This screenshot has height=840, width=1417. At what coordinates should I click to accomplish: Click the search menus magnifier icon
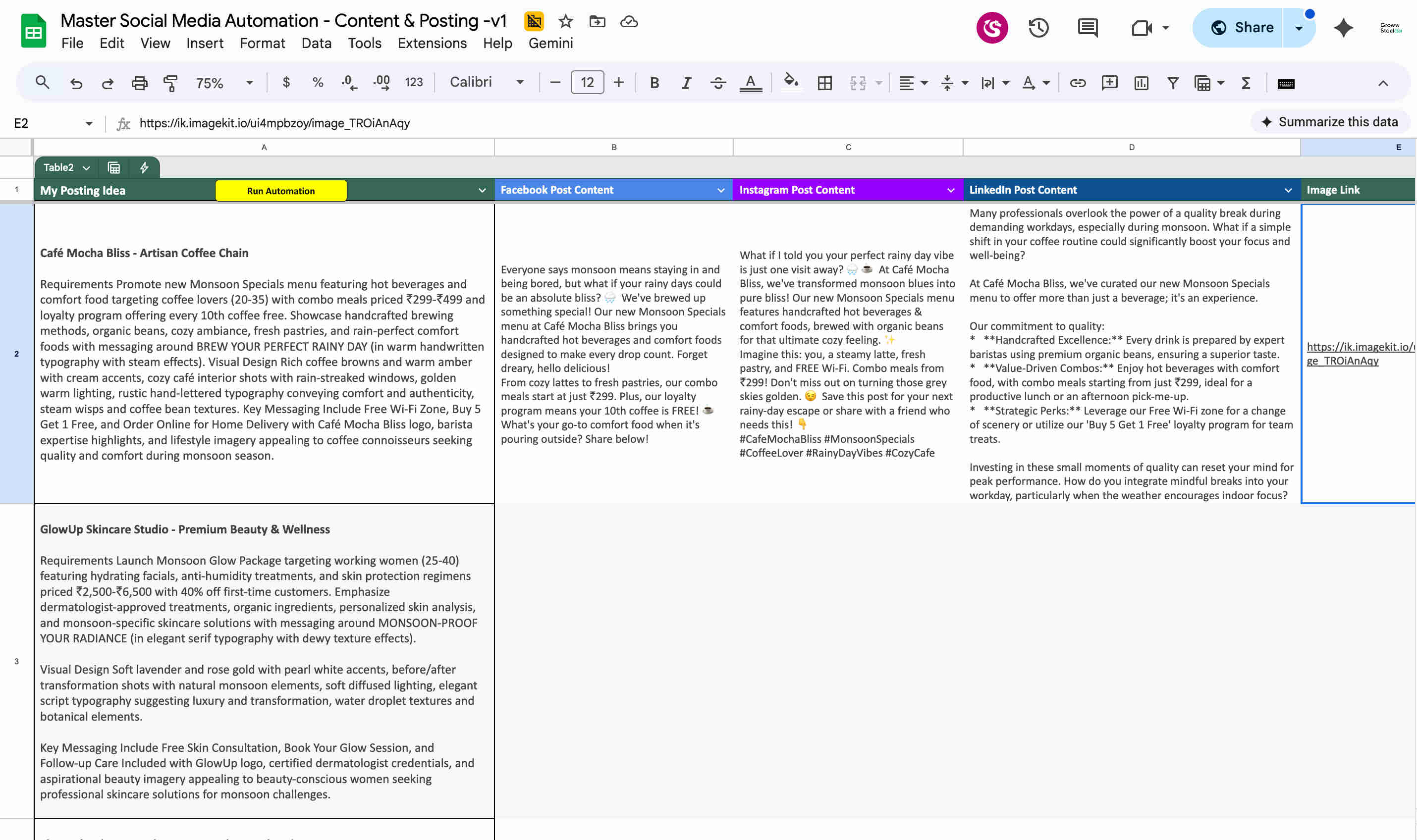(42, 83)
